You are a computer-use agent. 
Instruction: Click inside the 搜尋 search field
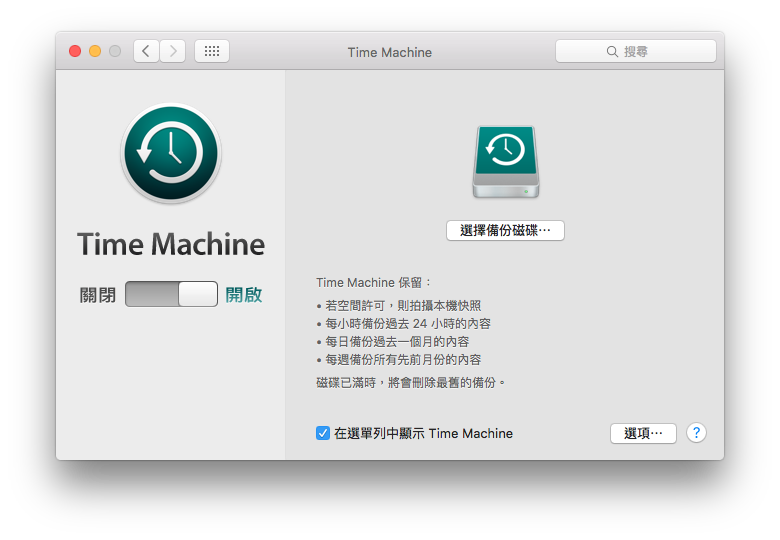[636, 51]
